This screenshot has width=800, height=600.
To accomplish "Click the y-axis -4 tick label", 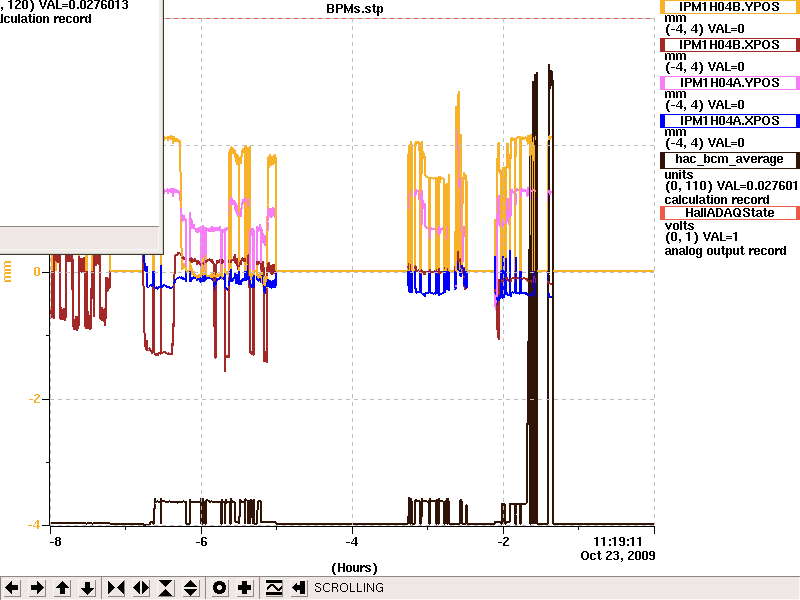I will [34, 525].
